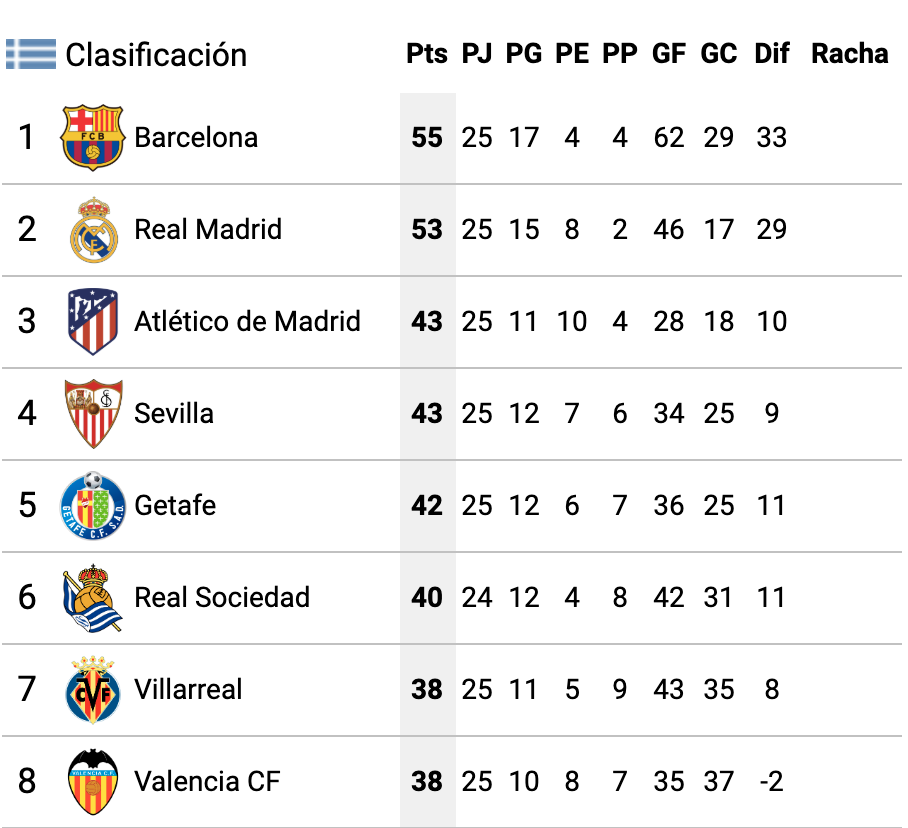
Task: Click the Real Madrid club crest
Action: [x=93, y=229]
